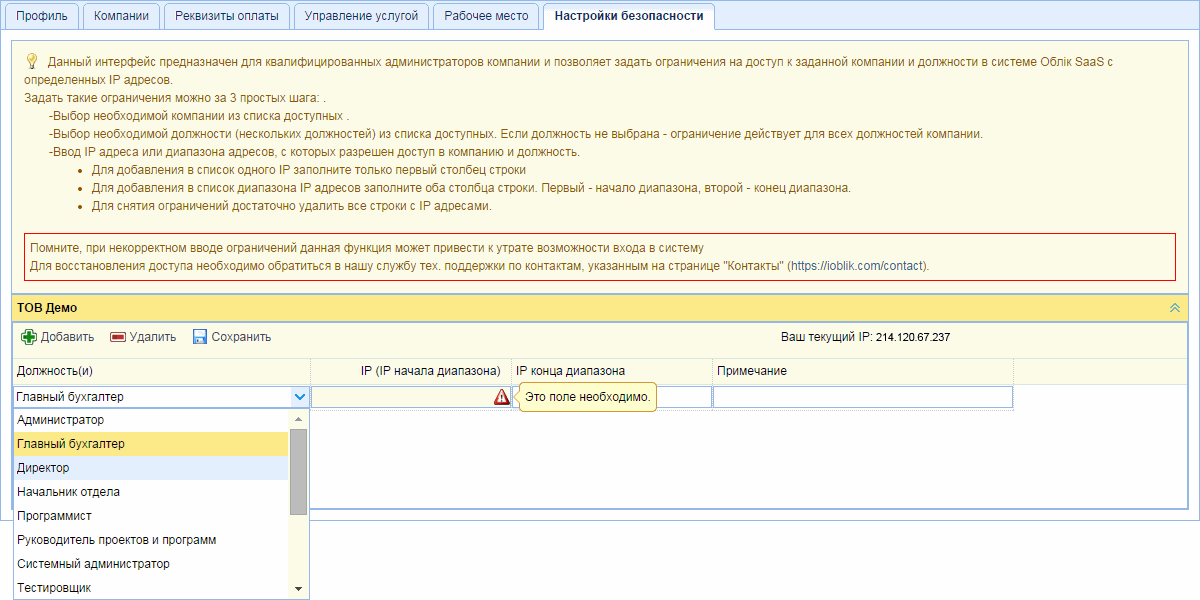This screenshot has width=1200, height=600.
Task: Click the list scrollbar down arrow
Action: [x=298, y=589]
